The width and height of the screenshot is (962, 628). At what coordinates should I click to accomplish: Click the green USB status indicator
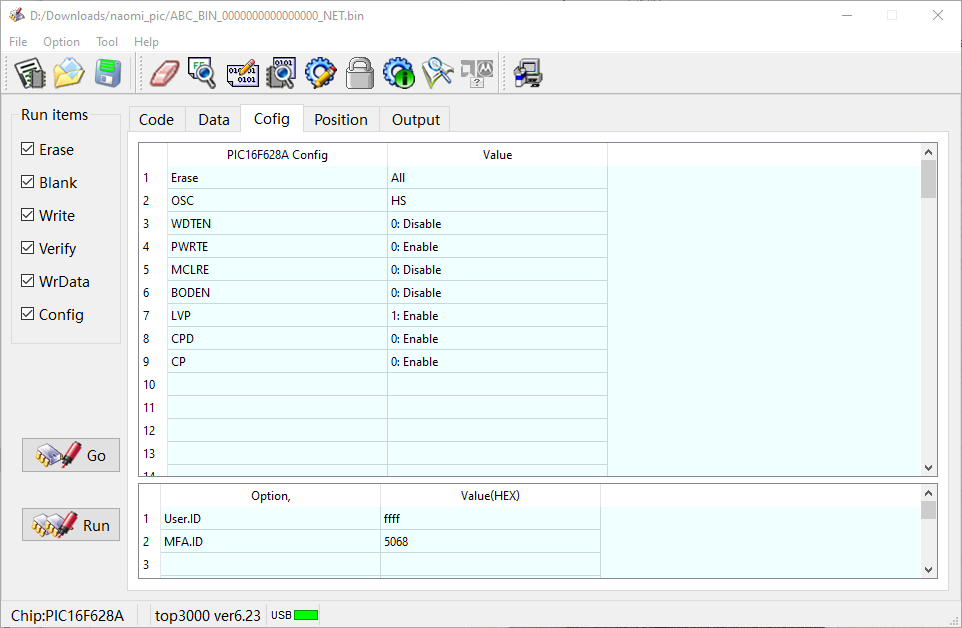306,615
